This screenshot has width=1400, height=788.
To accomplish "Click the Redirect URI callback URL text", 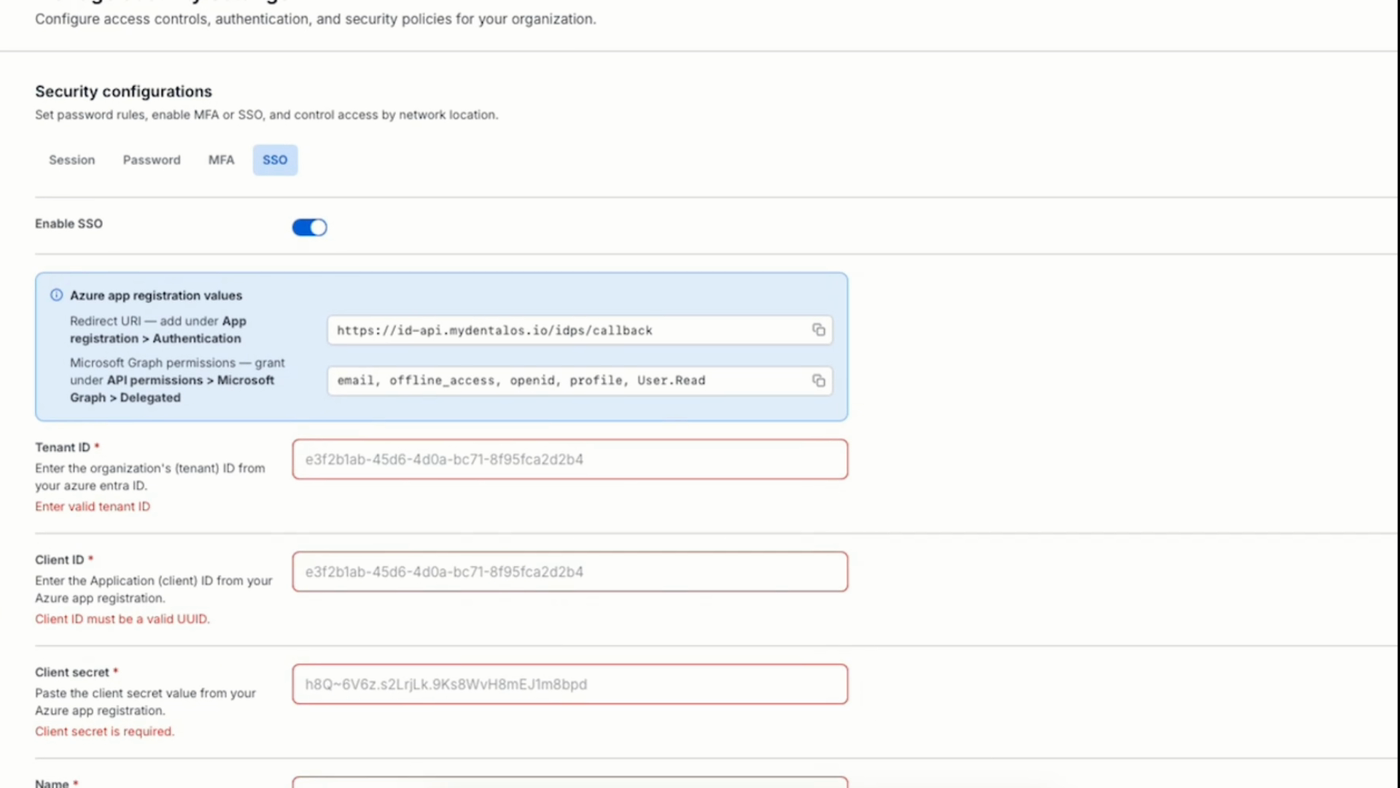I will click(x=494, y=330).
